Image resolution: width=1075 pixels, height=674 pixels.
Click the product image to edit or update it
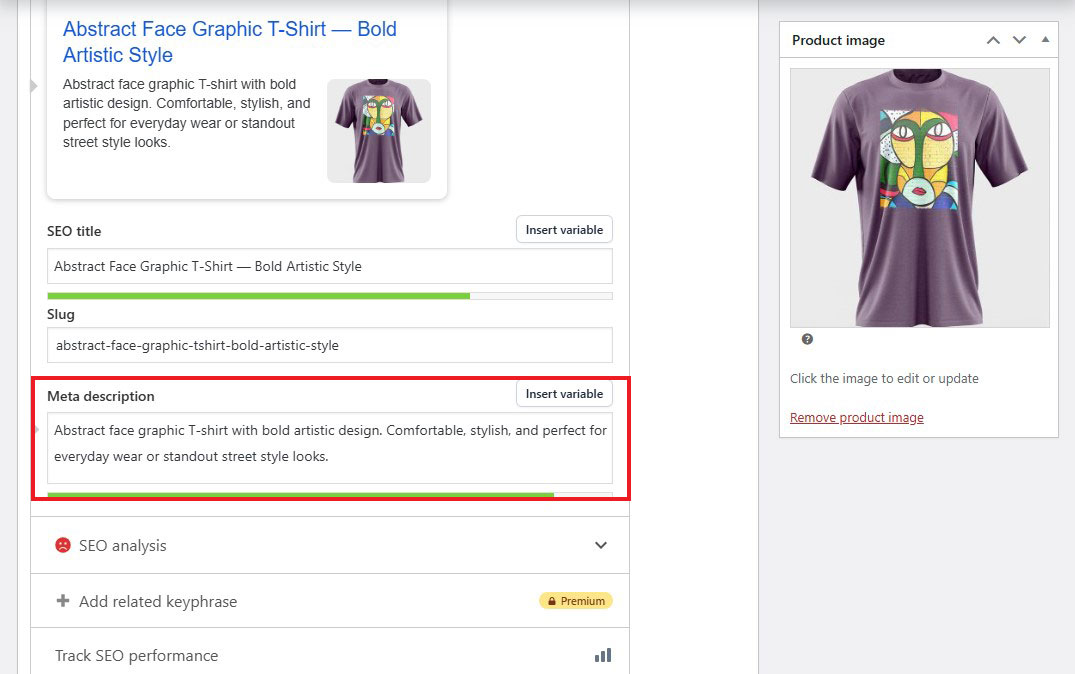[x=918, y=197]
